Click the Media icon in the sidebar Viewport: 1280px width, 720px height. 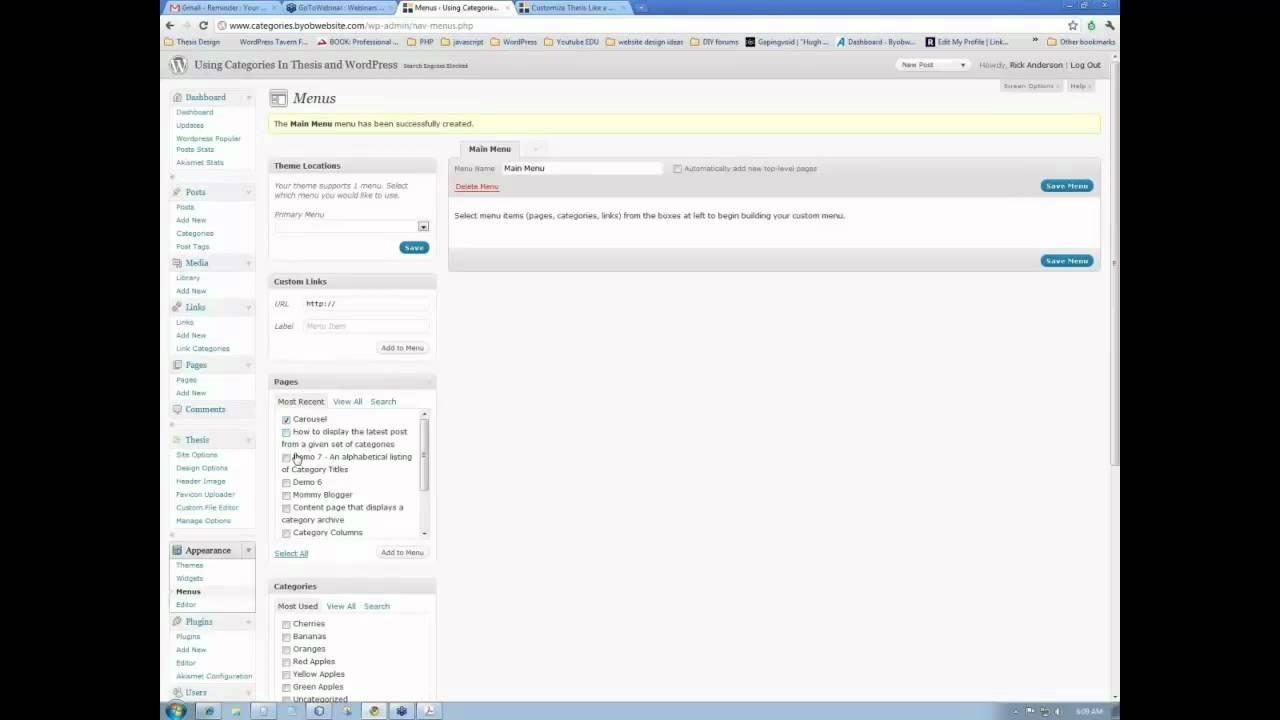coord(177,263)
